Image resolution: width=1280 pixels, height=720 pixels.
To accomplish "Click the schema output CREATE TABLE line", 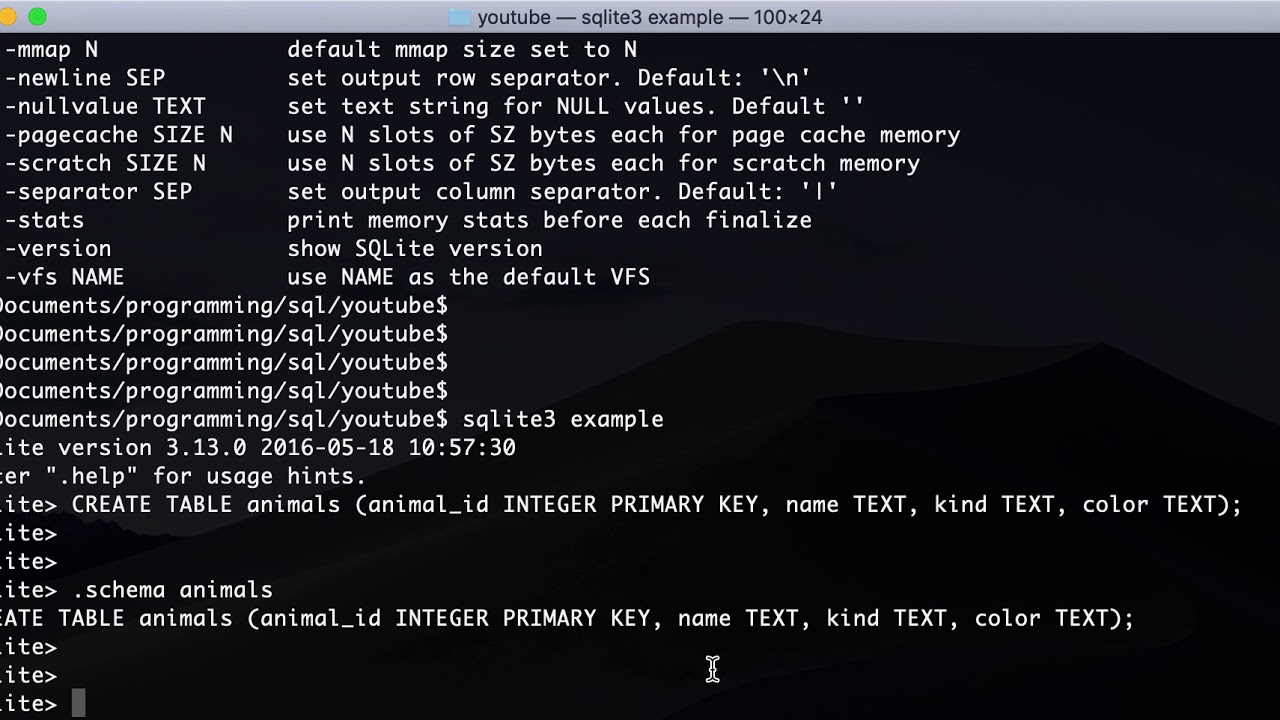I will click(x=567, y=619).
